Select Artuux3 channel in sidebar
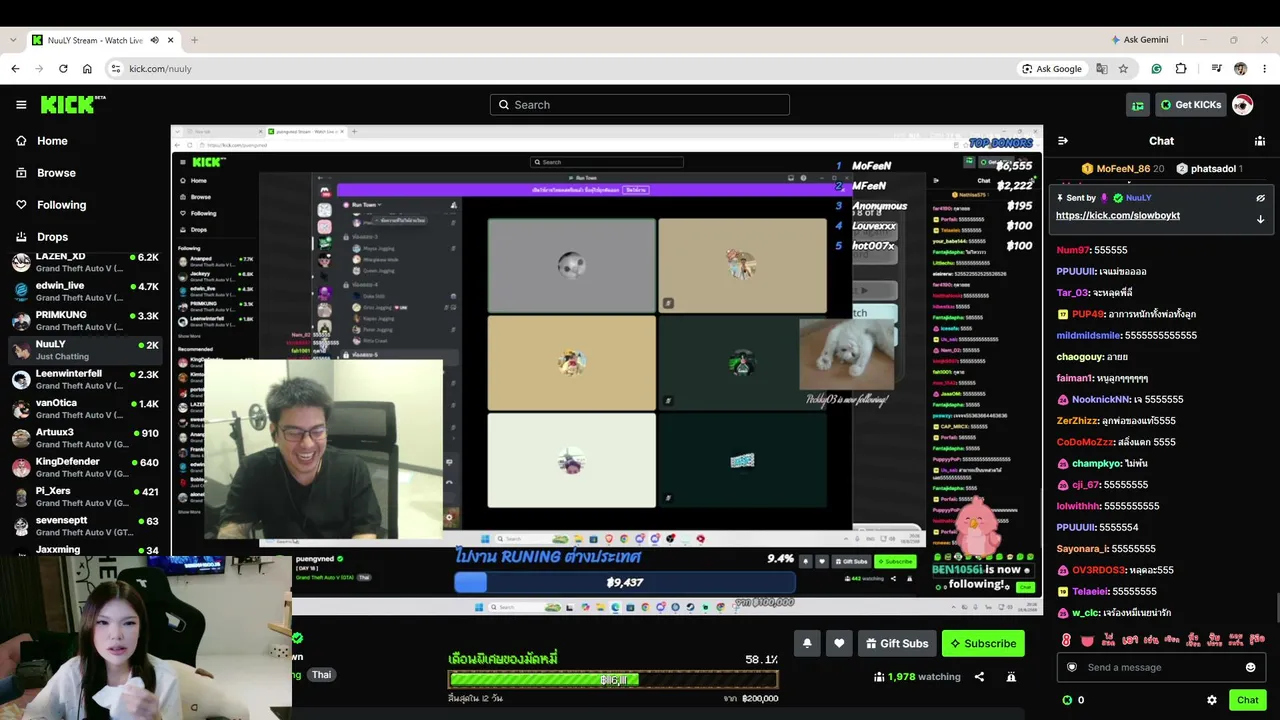 (85, 438)
